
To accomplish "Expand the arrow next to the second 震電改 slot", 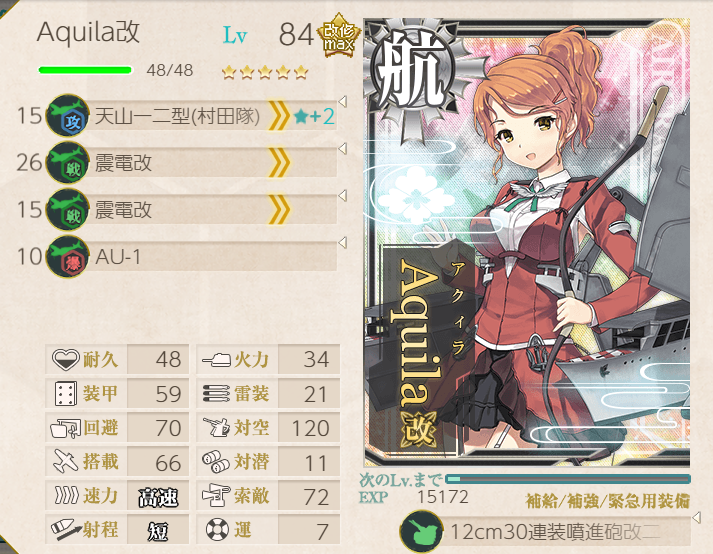I will click(x=342, y=196).
